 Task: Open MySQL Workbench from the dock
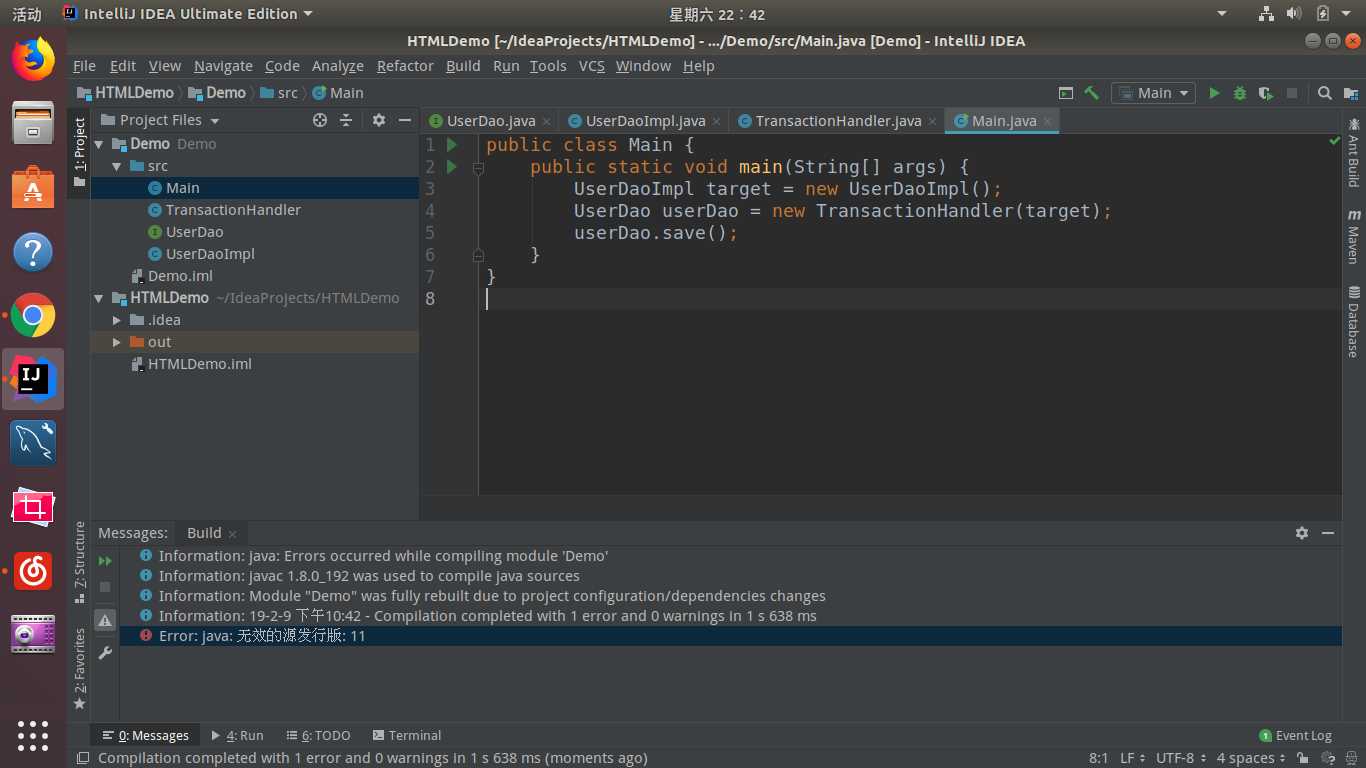[33, 443]
